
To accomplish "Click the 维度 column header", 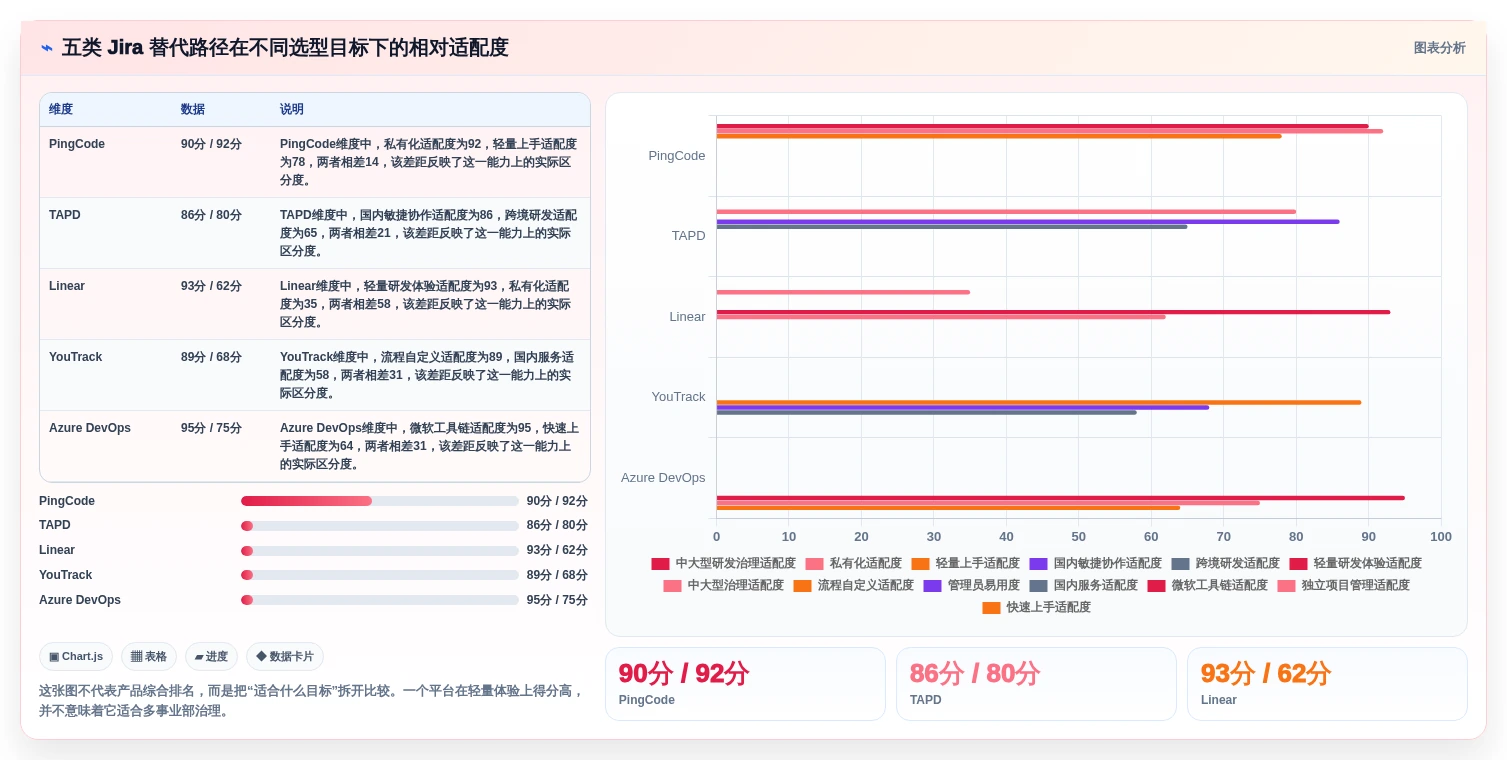I will 61,109.
